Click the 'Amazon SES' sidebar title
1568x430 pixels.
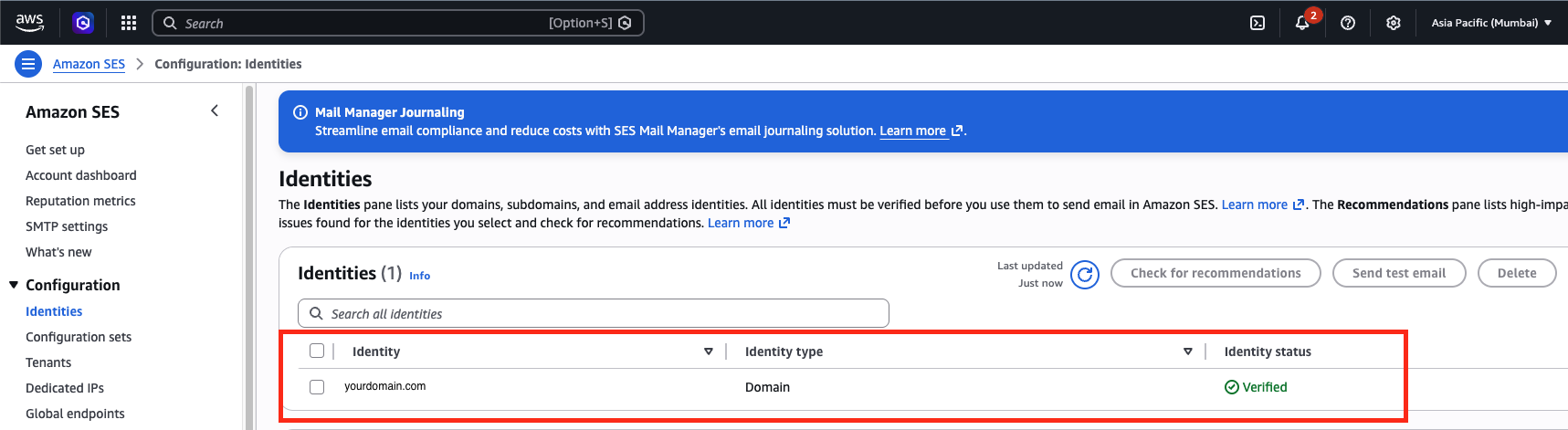point(72,112)
